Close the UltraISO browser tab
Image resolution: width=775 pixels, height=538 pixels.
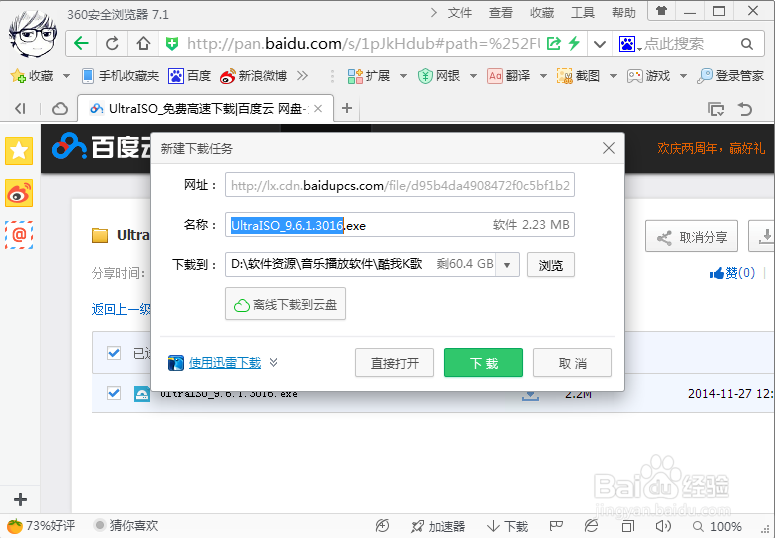318,109
